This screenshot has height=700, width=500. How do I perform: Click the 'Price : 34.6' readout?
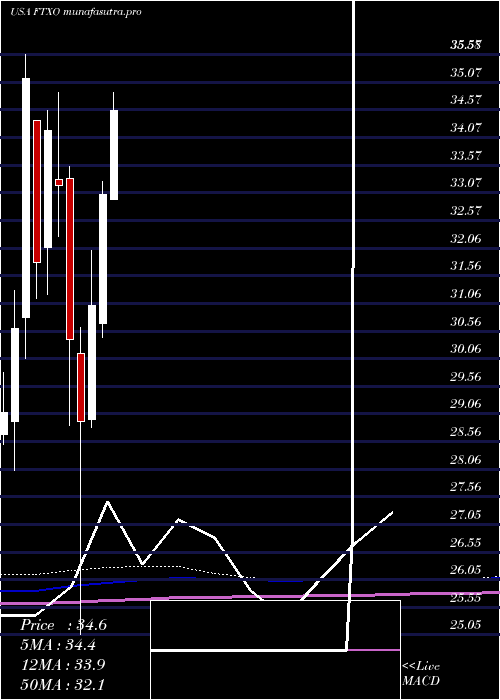(63, 625)
